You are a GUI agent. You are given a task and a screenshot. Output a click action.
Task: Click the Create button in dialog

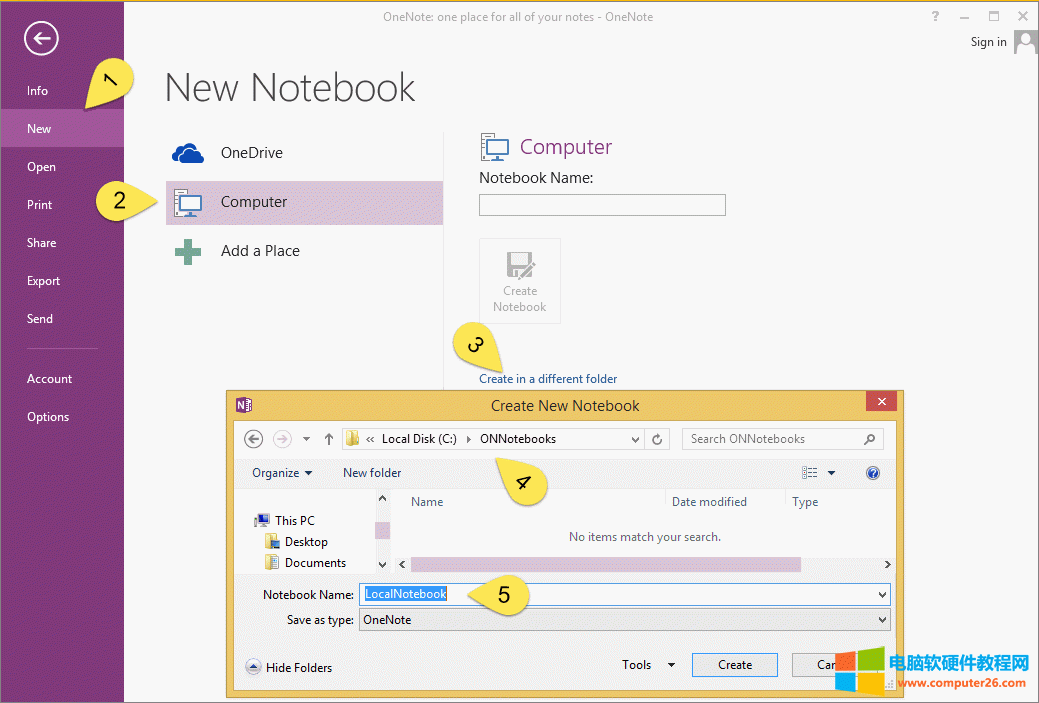click(735, 665)
